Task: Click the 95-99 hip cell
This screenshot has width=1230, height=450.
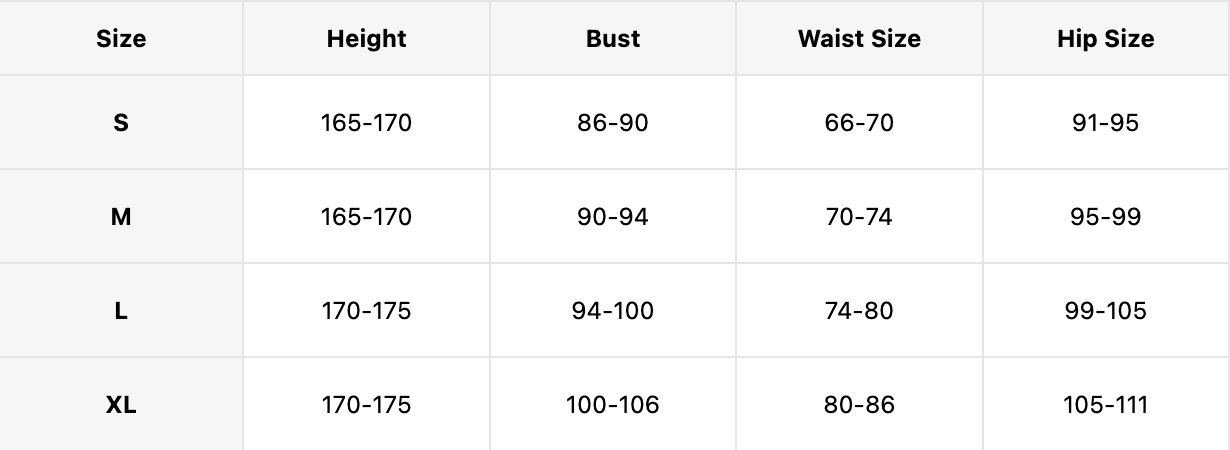Action: tap(1105, 217)
